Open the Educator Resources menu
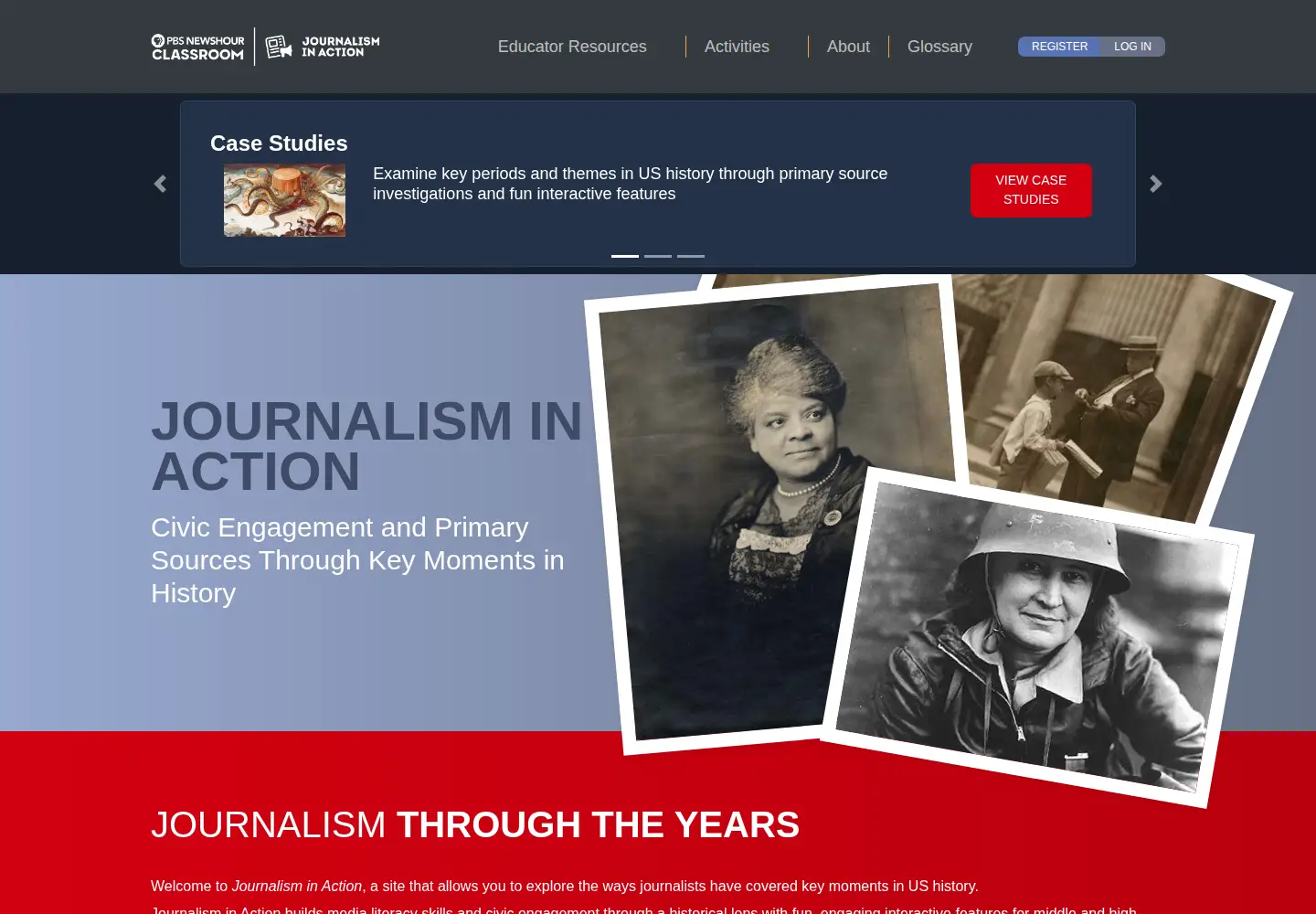This screenshot has height=914, width=1316. pyautogui.click(x=572, y=47)
